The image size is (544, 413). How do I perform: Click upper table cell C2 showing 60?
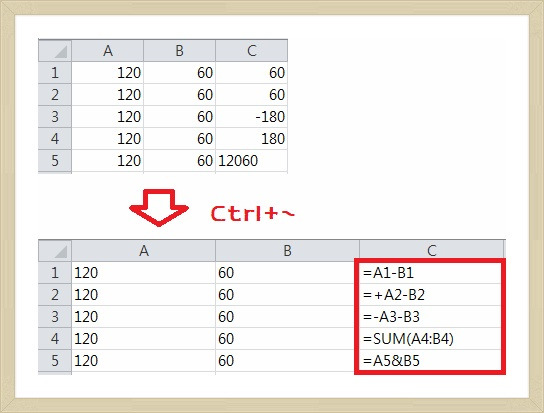pos(252,94)
